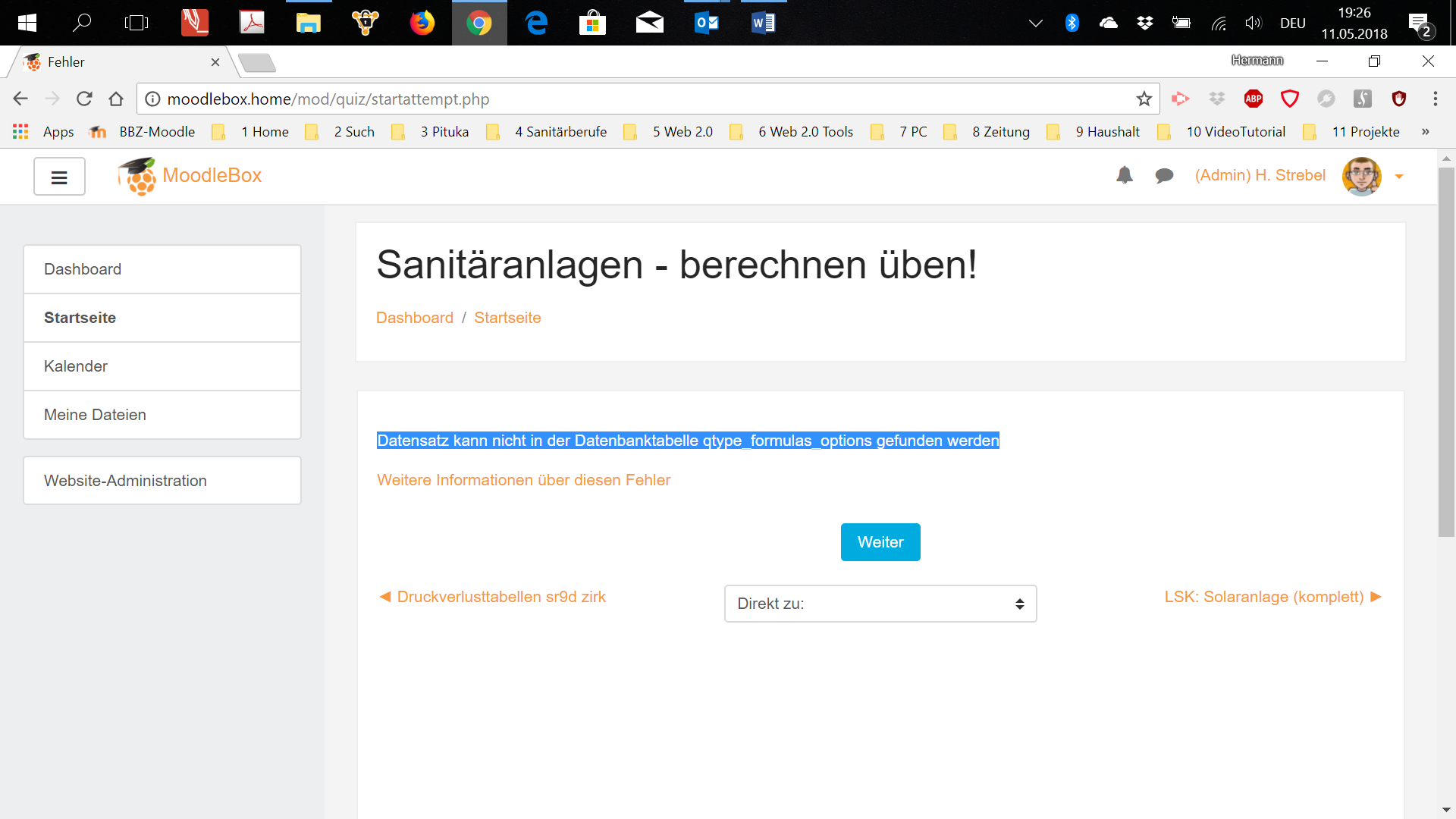Open 'Weitere Informationen über diesen Fehler' link

click(x=523, y=480)
